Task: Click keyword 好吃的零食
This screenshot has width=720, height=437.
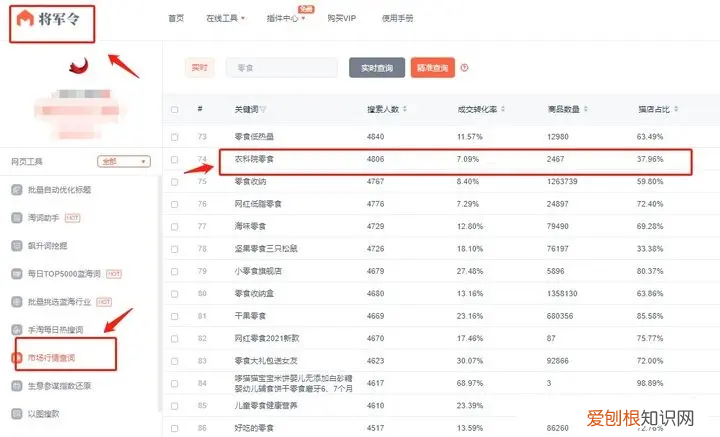Action: [x=254, y=428]
